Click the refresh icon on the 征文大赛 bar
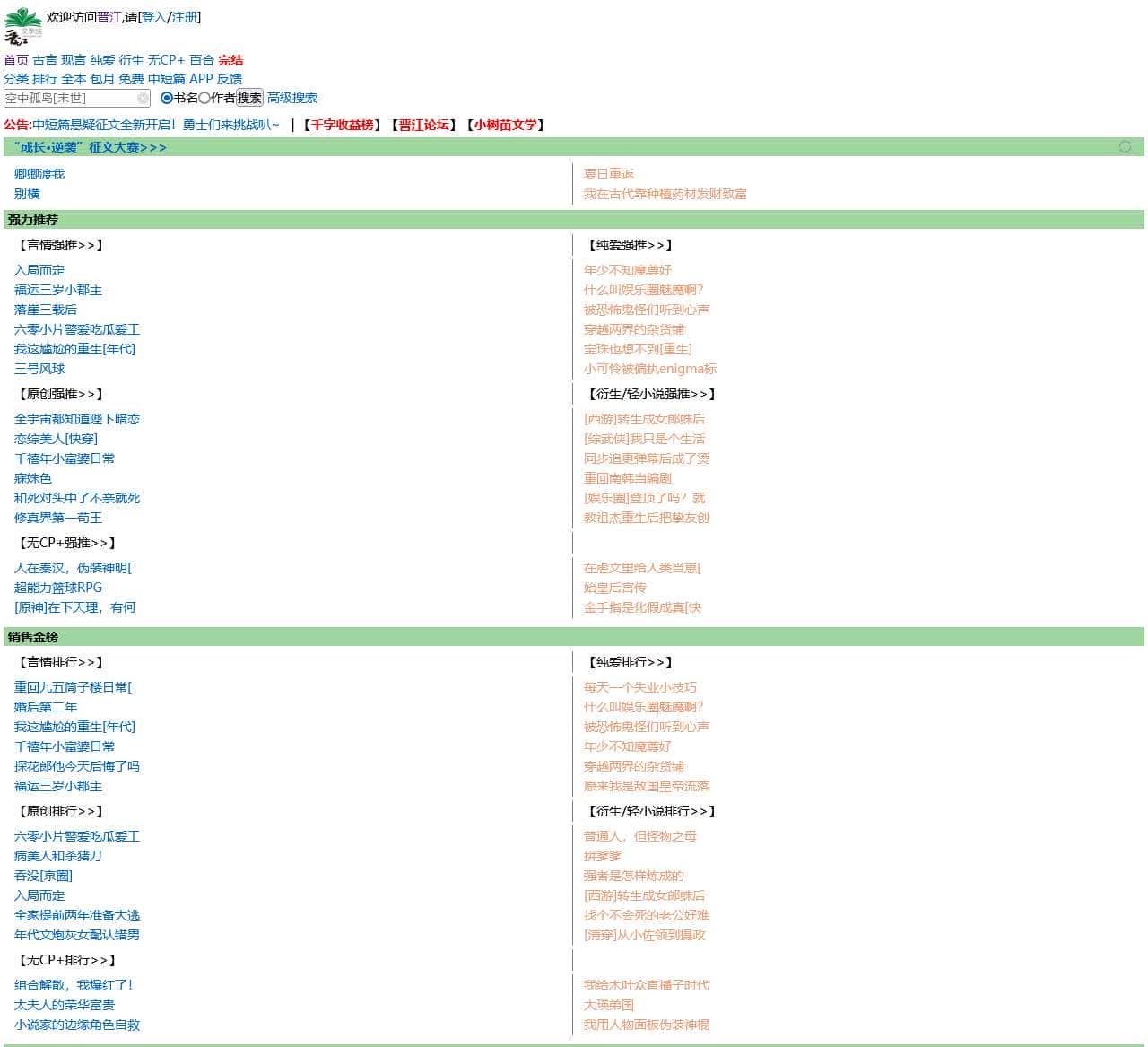 [x=1125, y=146]
